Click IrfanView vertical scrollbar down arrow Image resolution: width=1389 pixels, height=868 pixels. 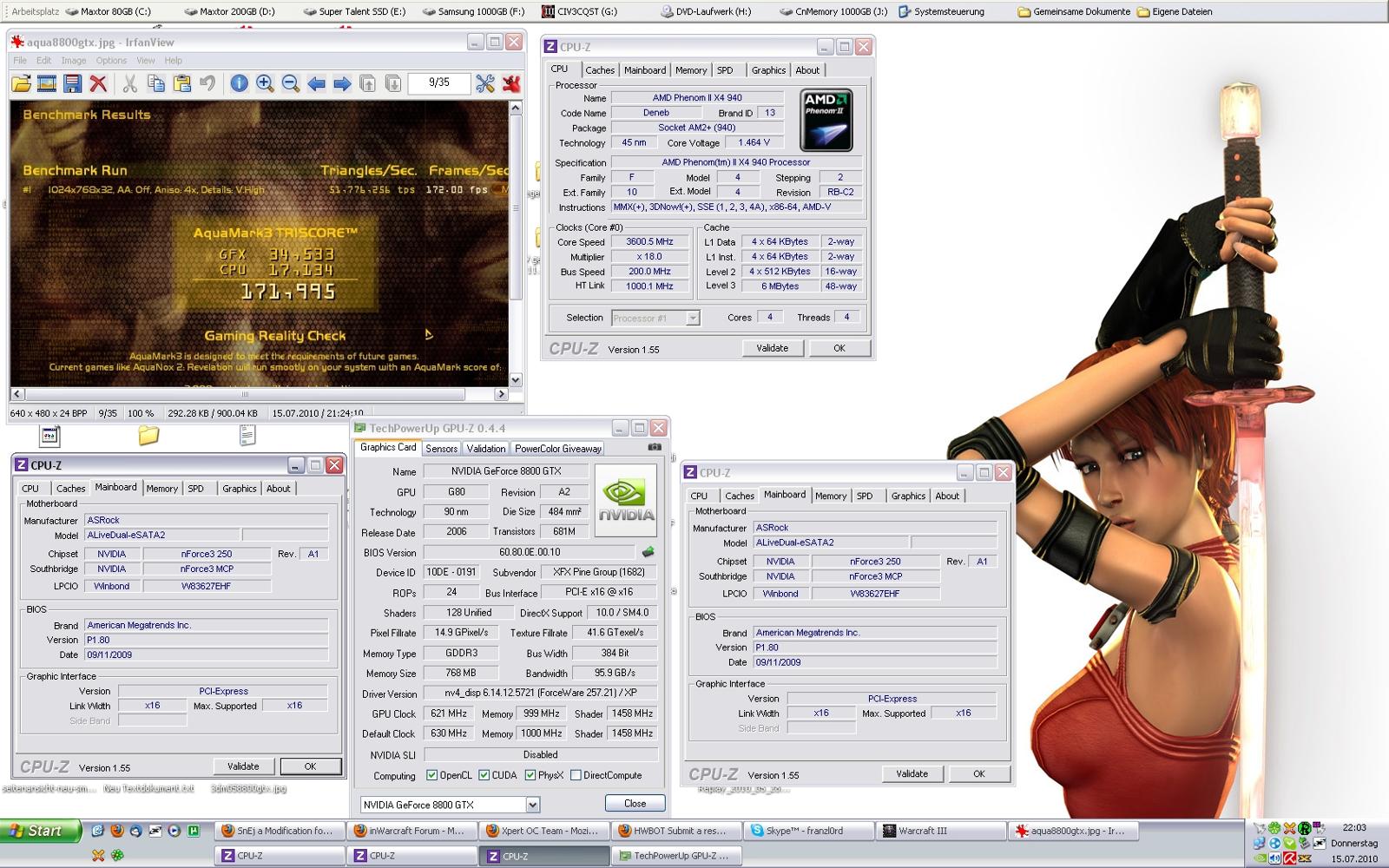(x=516, y=380)
